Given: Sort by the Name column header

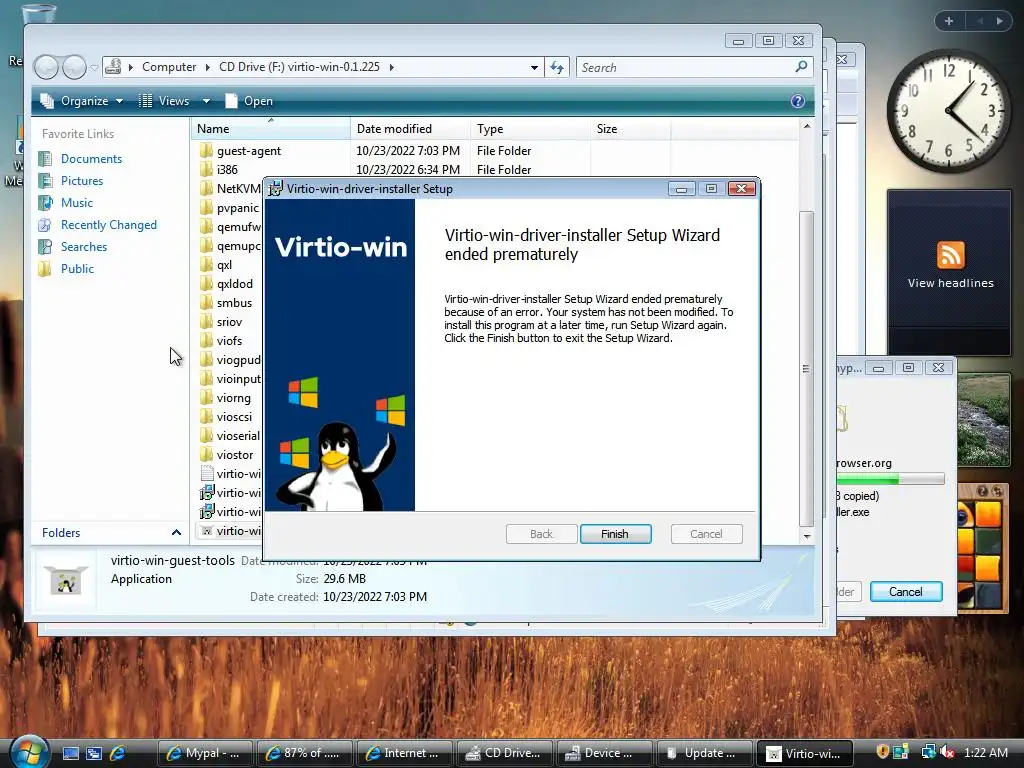Looking at the screenshot, I should pos(270,129).
